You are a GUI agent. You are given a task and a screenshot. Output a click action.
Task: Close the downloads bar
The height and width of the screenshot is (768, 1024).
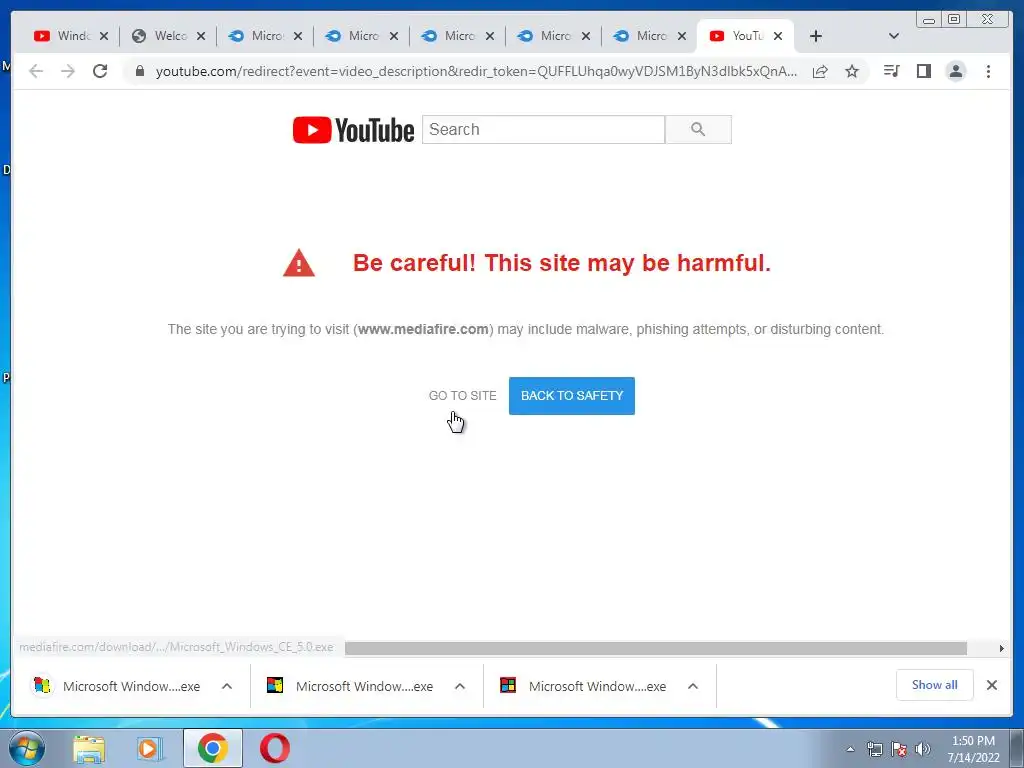point(991,685)
